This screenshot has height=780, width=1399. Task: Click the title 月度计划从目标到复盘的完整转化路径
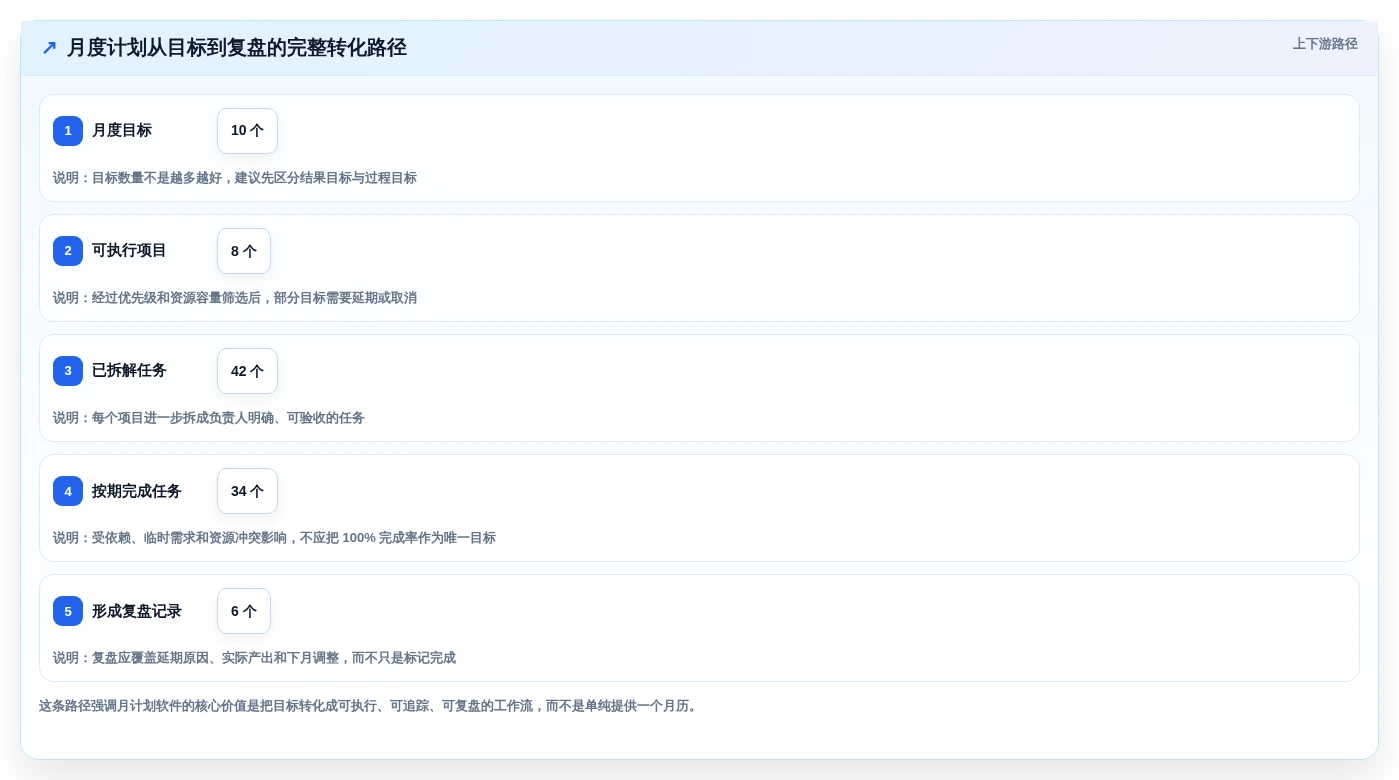pos(237,47)
